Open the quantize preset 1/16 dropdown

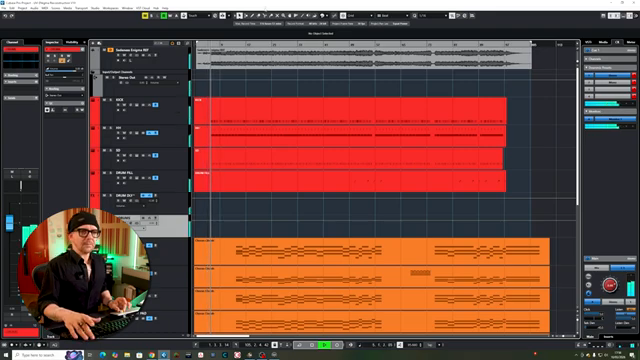(x=433, y=16)
